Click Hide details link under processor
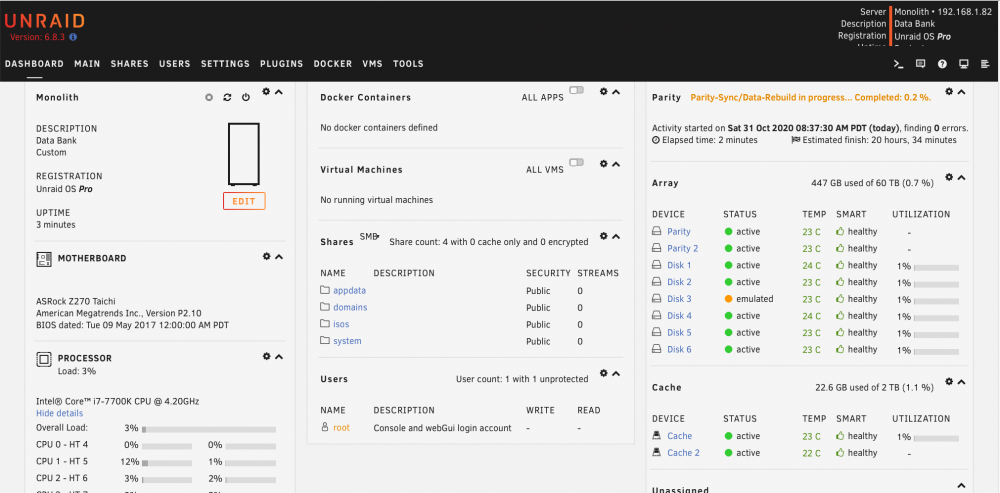This screenshot has height=493, width=1000. pos(59,413)
